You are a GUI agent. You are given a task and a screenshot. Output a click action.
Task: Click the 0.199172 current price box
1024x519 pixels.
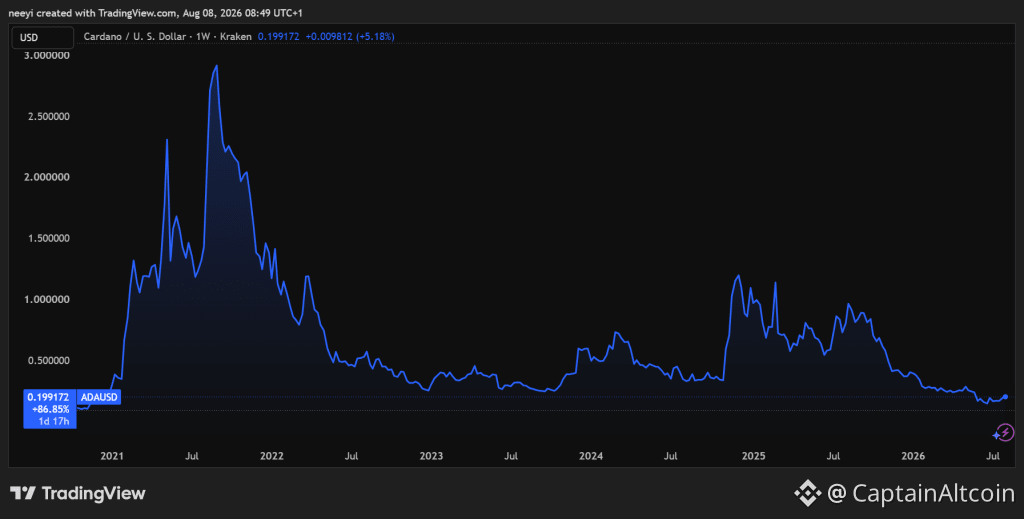click(50, 409)
